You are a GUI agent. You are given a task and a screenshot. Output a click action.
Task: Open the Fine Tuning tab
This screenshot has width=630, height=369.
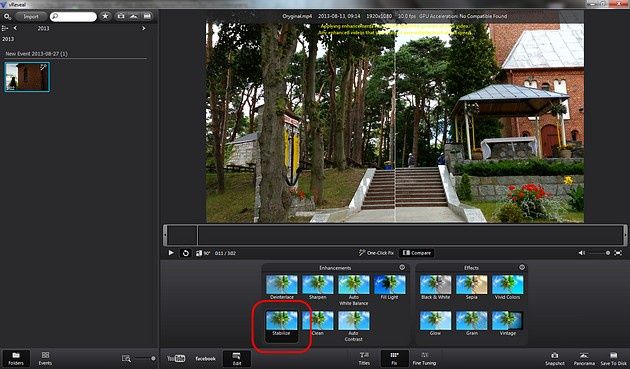click(424, 359)
